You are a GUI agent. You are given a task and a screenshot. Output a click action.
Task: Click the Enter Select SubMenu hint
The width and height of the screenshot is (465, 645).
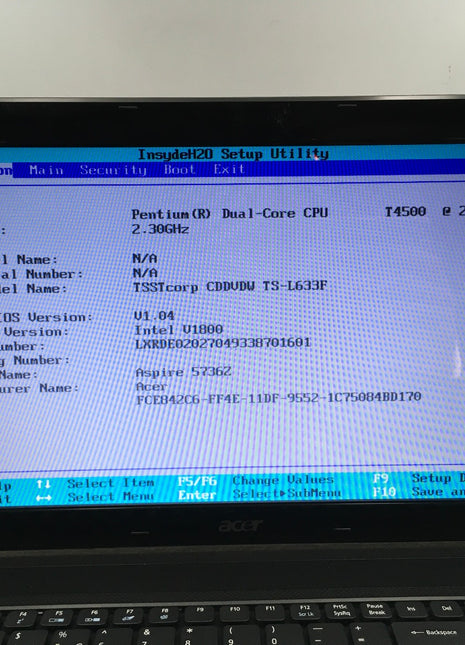(x=259, y=494)
